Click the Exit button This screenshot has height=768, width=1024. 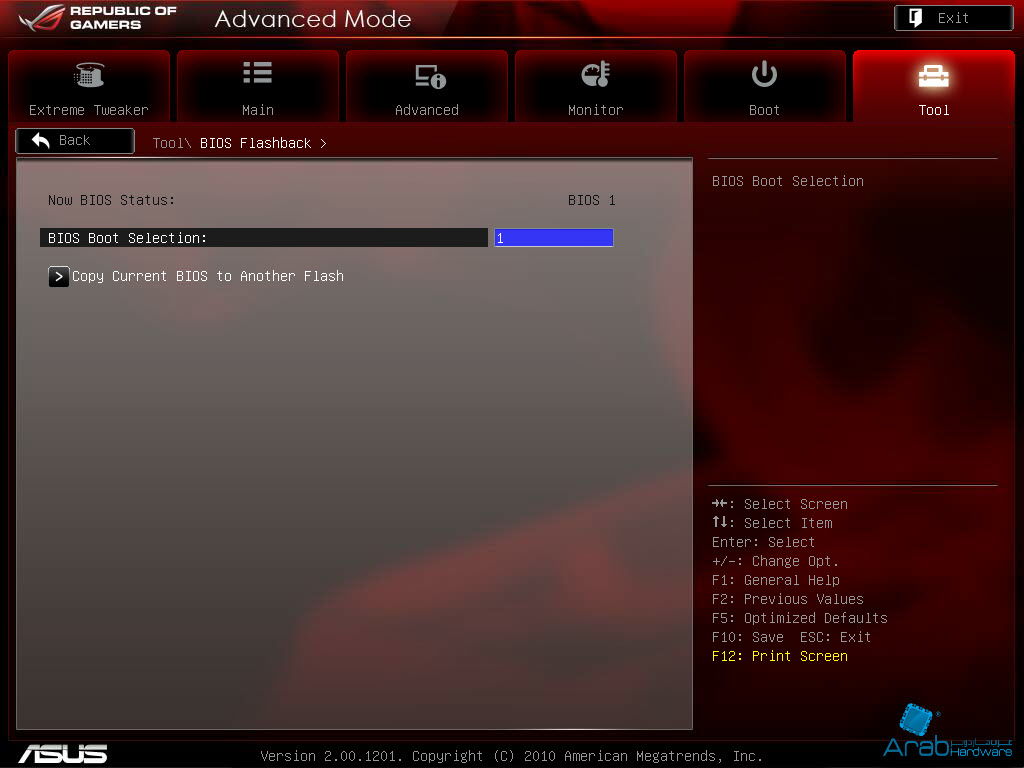point(953,18)
